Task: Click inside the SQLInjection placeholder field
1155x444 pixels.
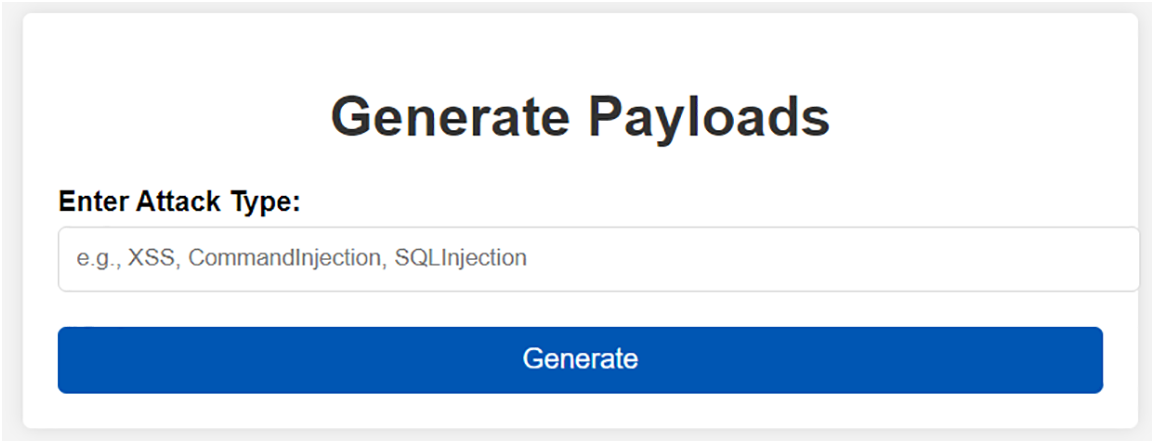Action: [598, 259]
